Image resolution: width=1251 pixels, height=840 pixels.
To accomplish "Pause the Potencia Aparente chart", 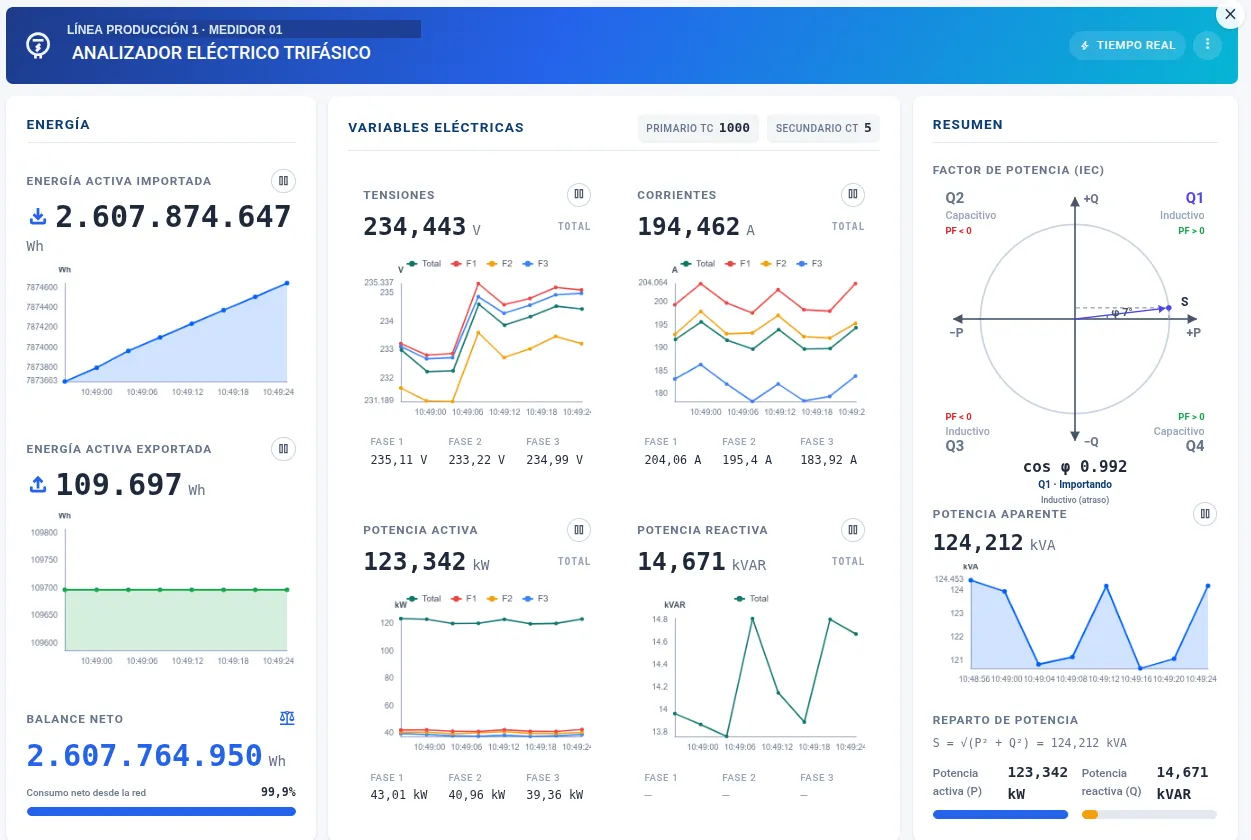I will 1205,513.
